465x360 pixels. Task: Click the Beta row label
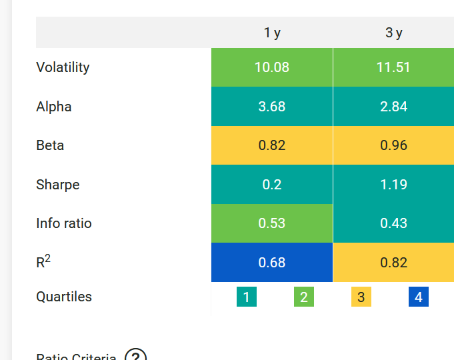[x=50, y=146]
